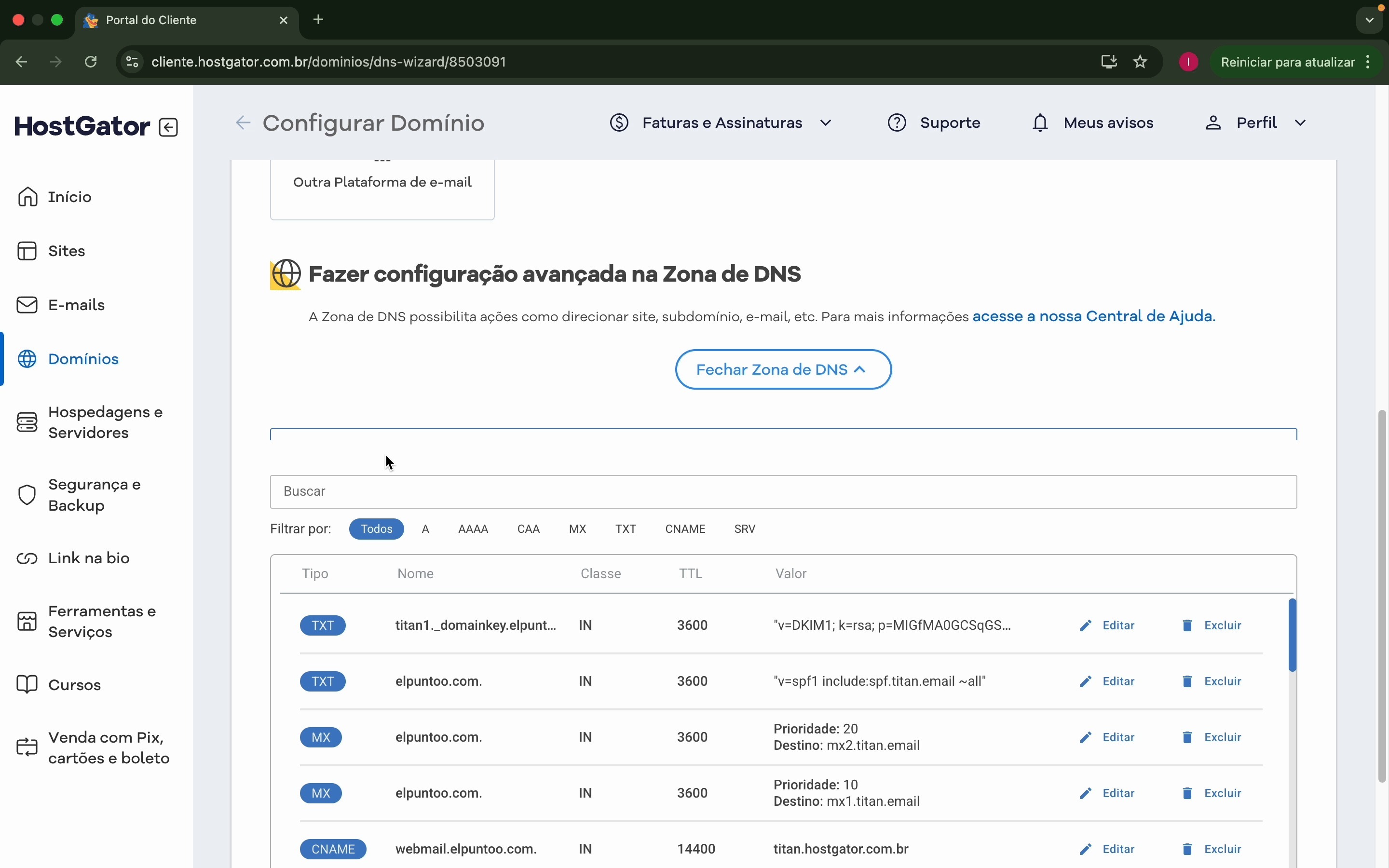Select the CNAME filter chip
1389x868 pixels.
click(685, 529)
